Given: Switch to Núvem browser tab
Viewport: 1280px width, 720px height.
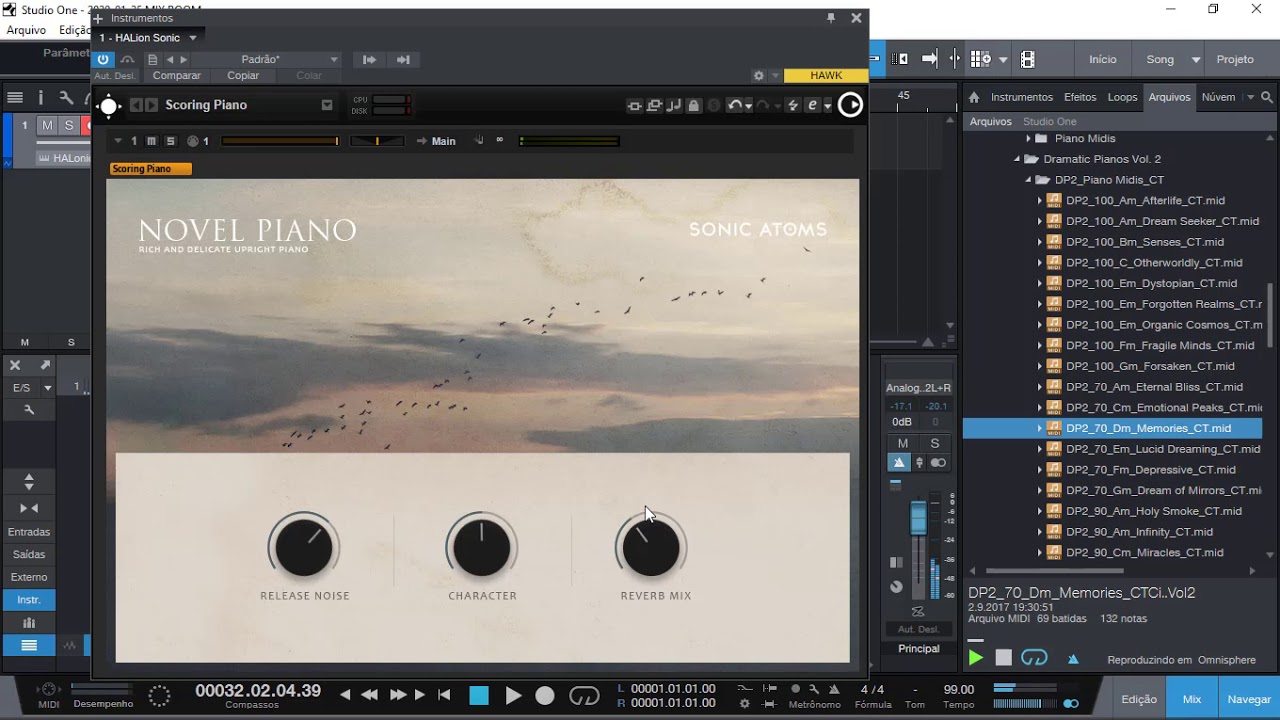Looking at the screenshot, I should click(1218, 97).
